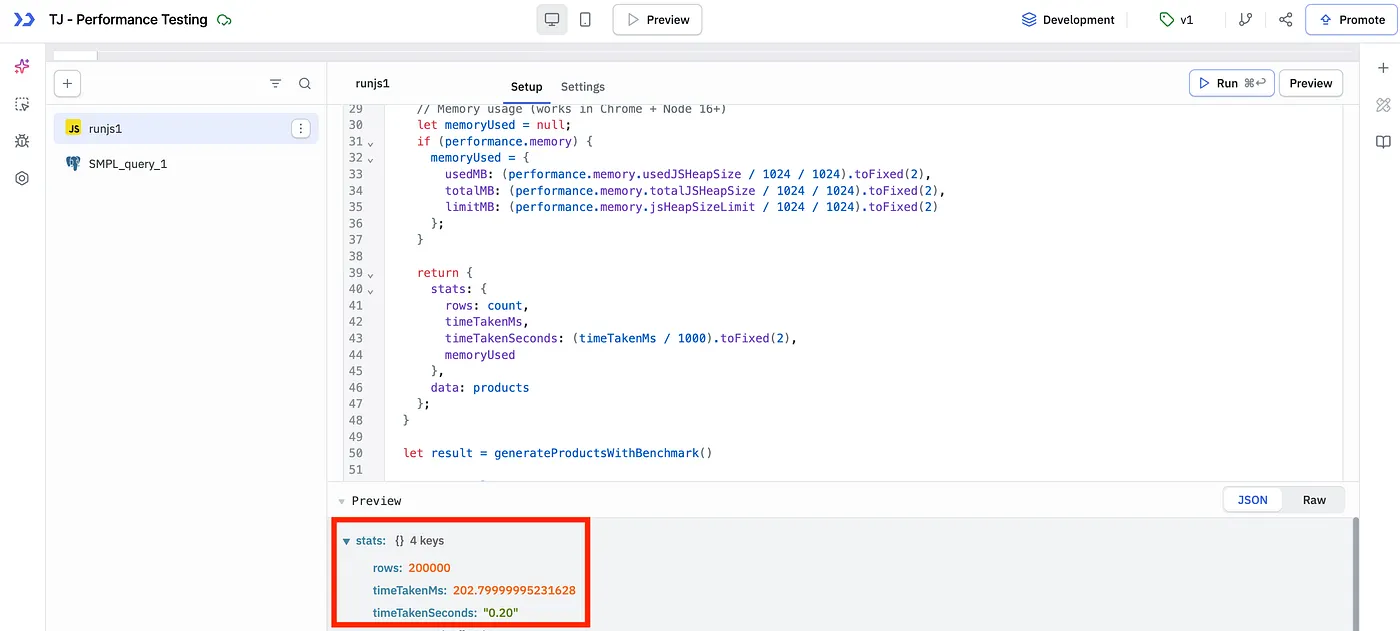Select SMPL_query_1 in query list
Image resolution: width=1400 pixels, height=631 pixels.
[128, 163]
